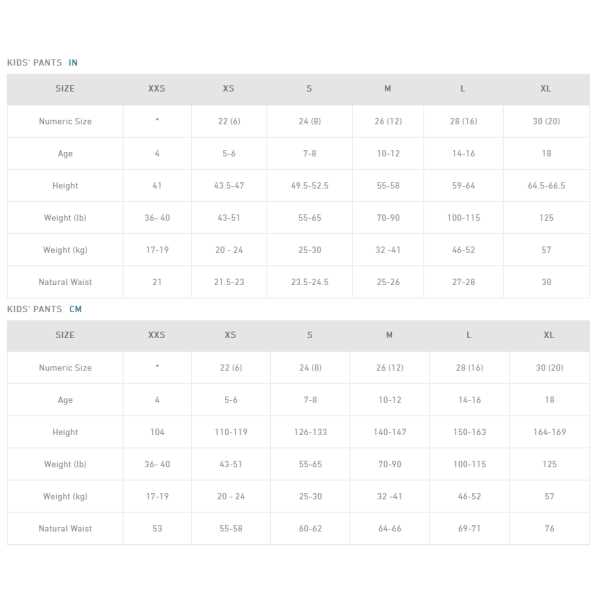
Task: Click natural waist value 69-71
Action: (469, 528)
